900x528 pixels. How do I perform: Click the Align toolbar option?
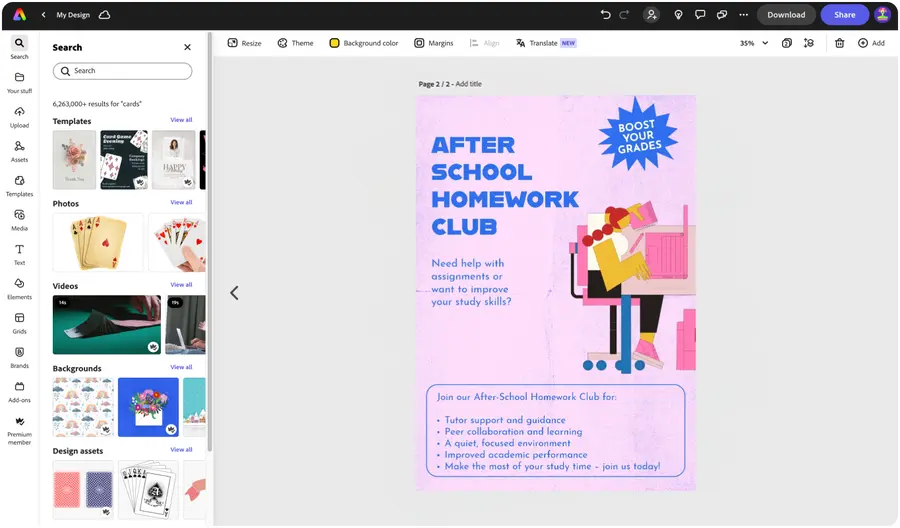(x=484, y=43)
